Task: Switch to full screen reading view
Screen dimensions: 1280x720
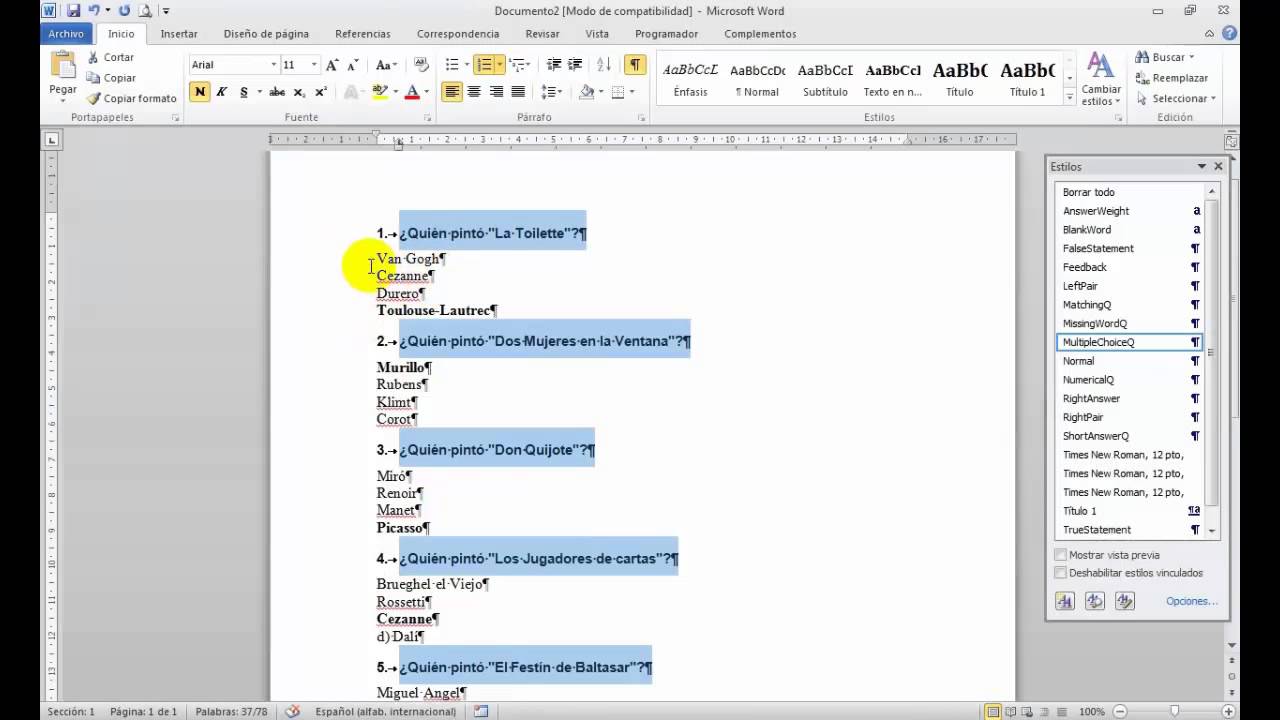Action: tap(1011, 712)
